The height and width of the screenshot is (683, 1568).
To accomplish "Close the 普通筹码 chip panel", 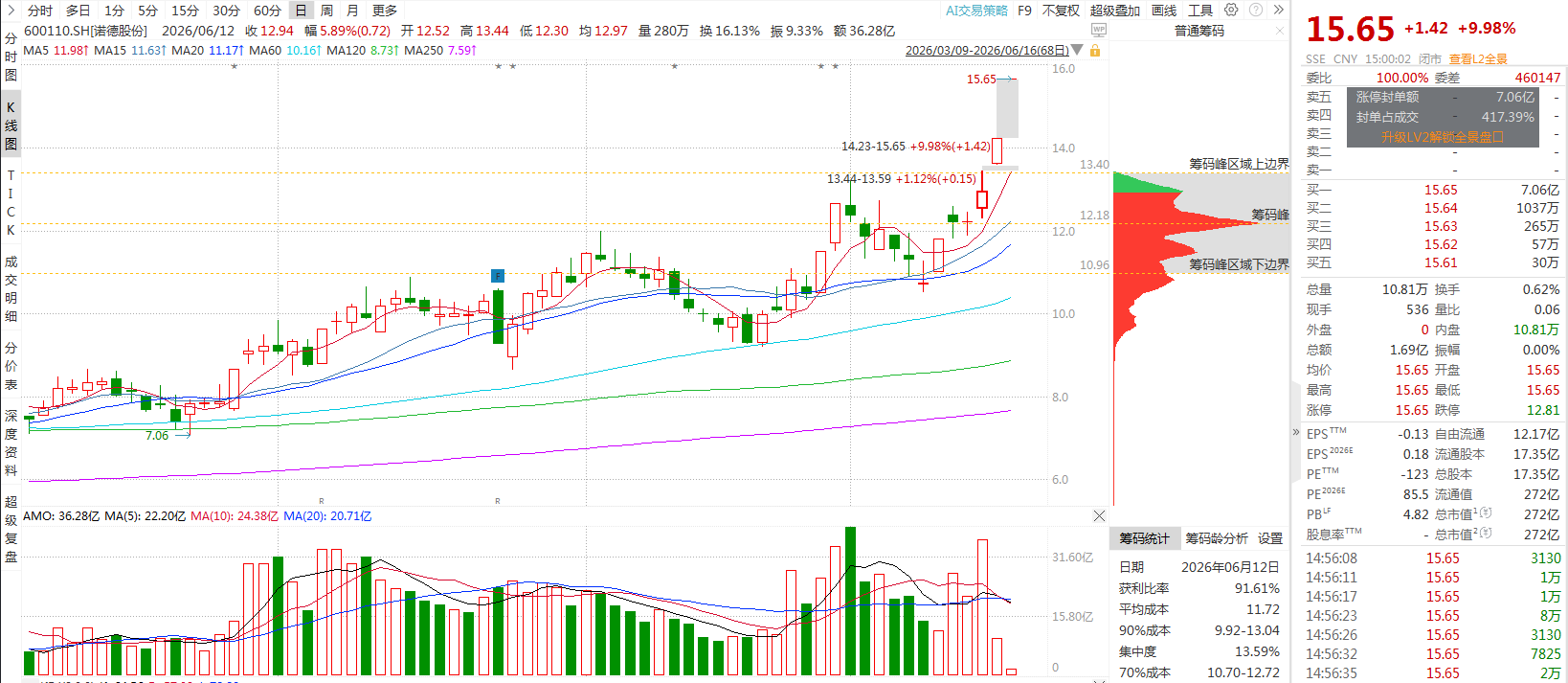I will [x=1280, y=31].
